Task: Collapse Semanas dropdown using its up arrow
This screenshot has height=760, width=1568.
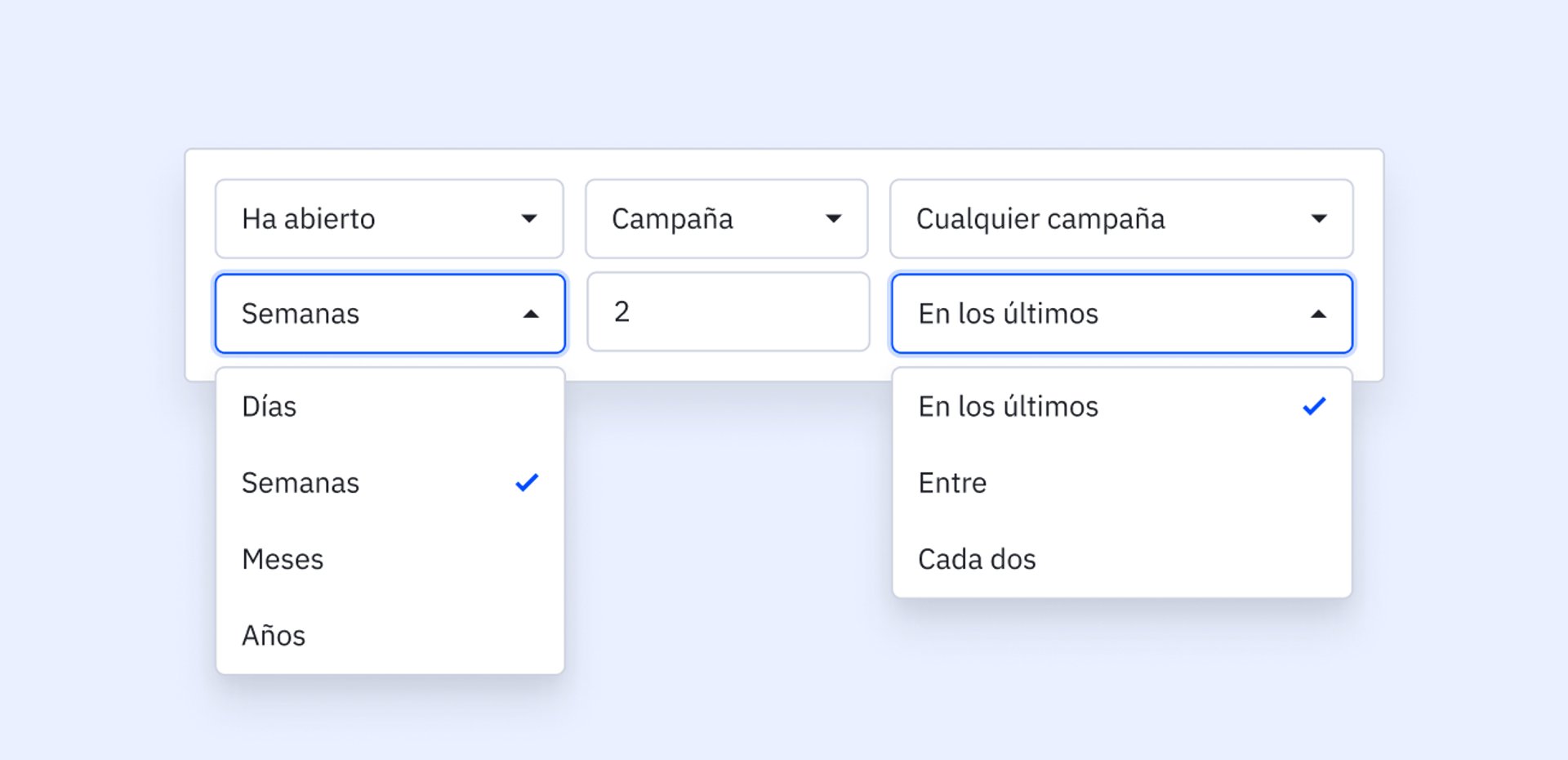Action: 531,315
